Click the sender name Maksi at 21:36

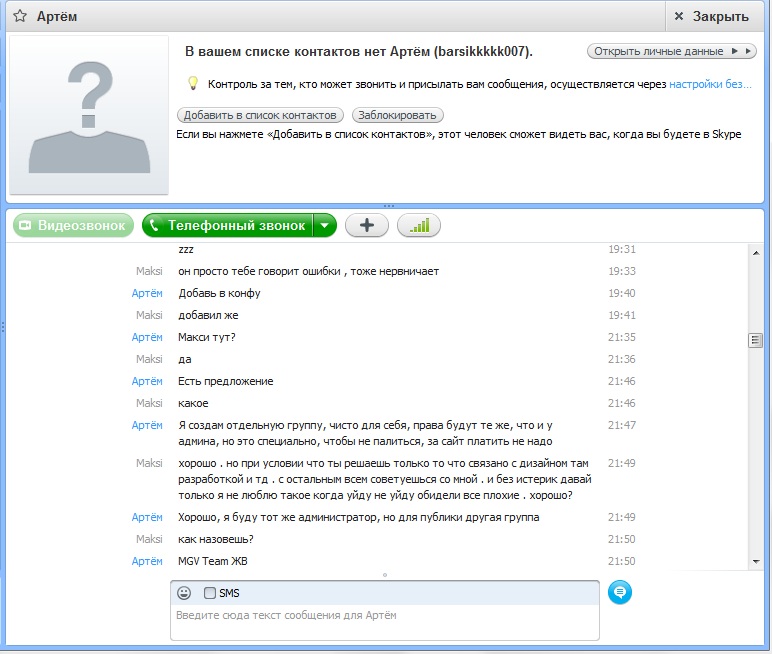149,359
